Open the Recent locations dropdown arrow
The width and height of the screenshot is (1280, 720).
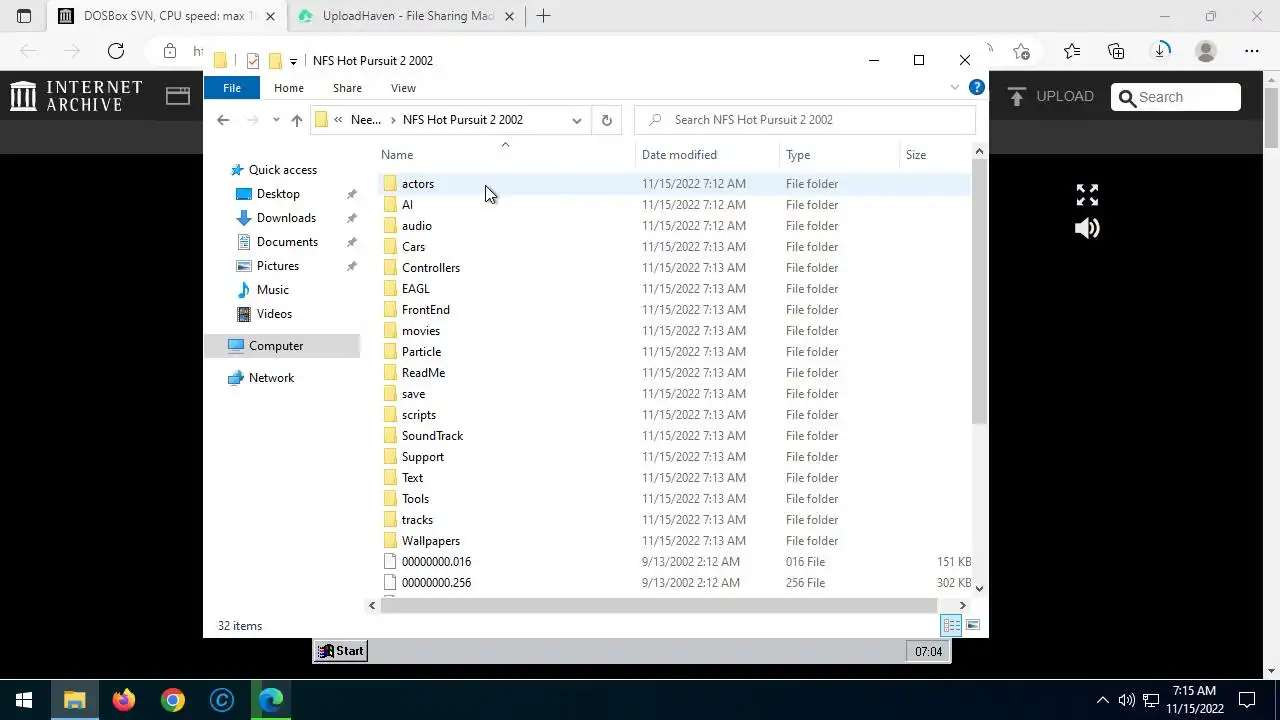276,120
